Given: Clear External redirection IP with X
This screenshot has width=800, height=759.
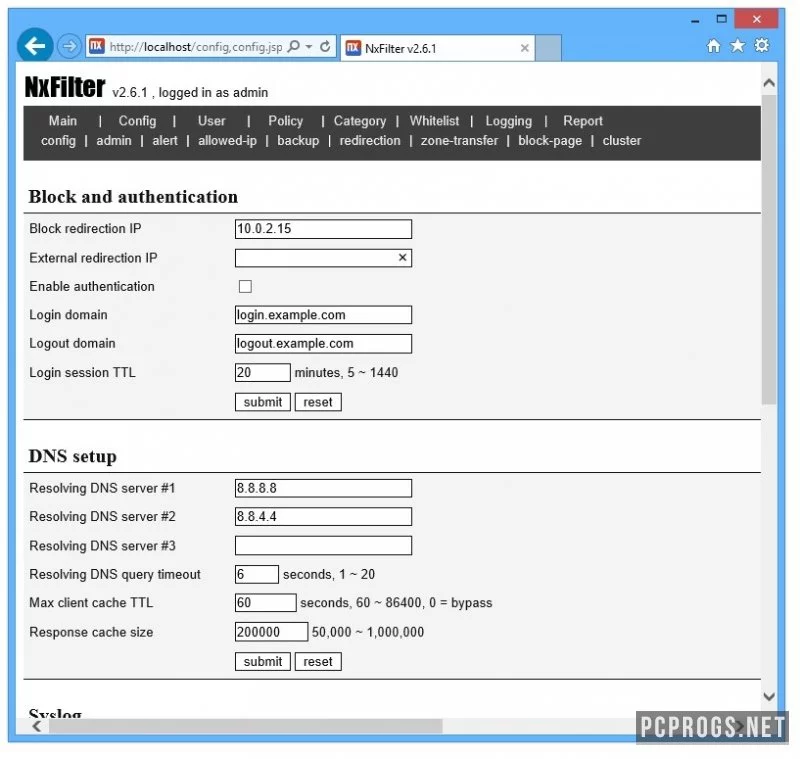Looking at the screenshot, I should (x=402, y=258).
